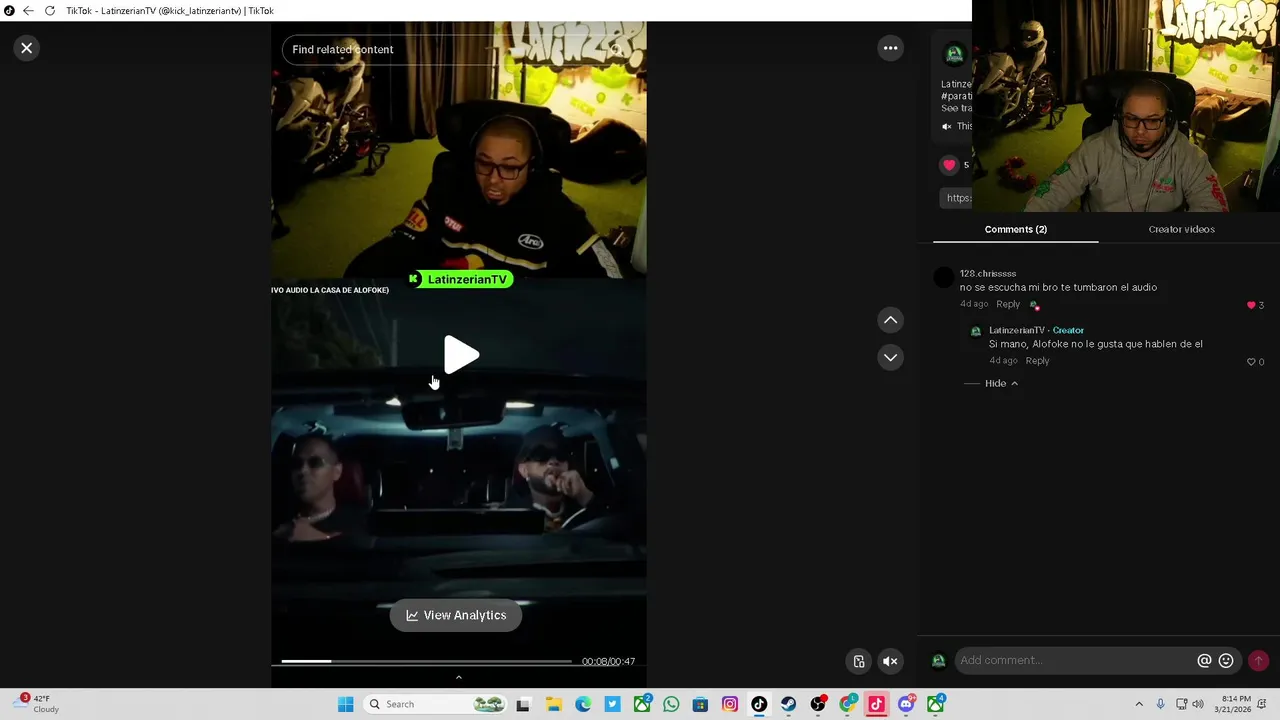The image size is (1280, 720).
Task: Open the volume tray icon
Action: 1198,704
